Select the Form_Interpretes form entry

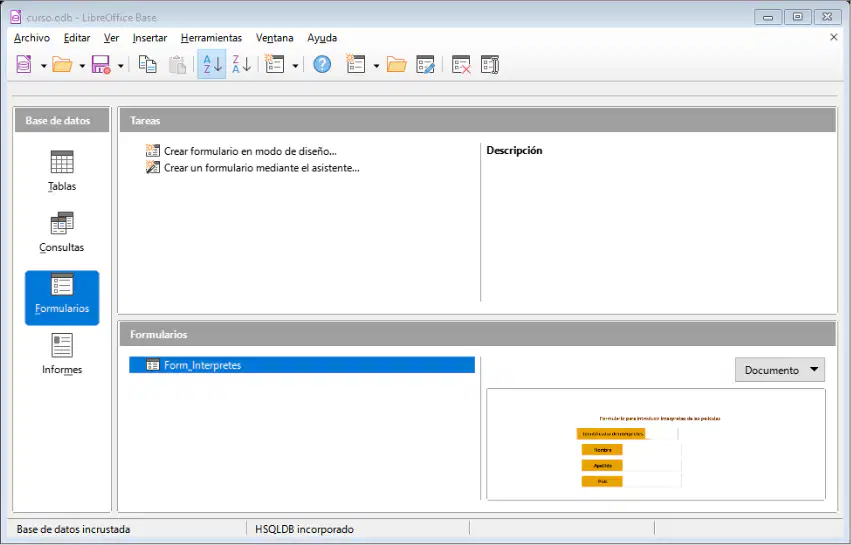click(x=302, y=365)
